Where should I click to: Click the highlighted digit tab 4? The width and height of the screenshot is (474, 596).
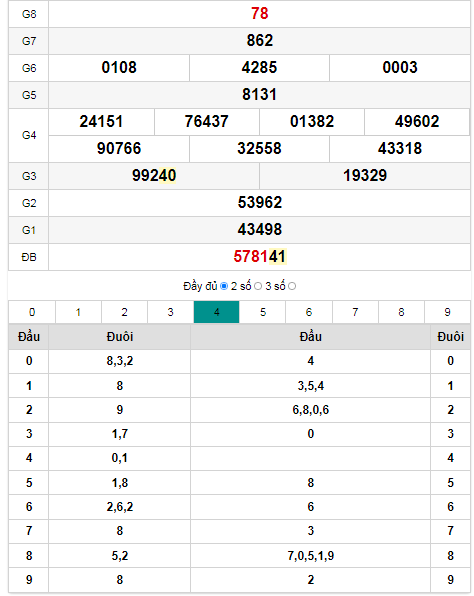pos(217,312)
